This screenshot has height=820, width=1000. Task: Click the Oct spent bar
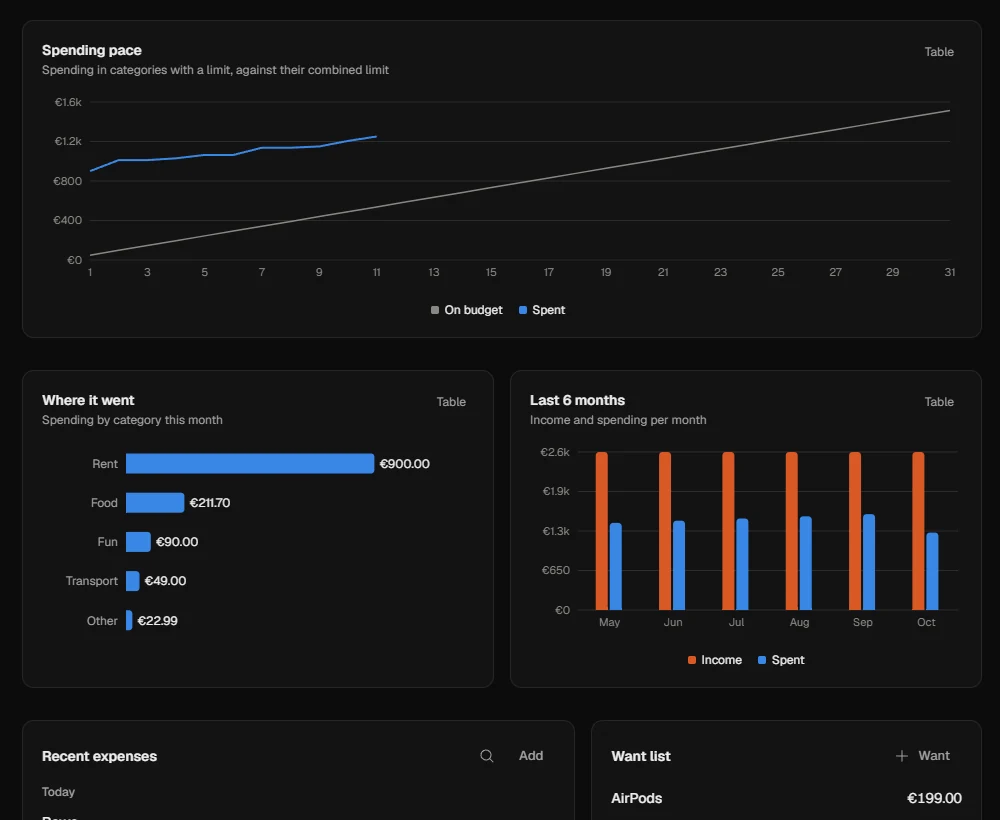click(932, 571)
